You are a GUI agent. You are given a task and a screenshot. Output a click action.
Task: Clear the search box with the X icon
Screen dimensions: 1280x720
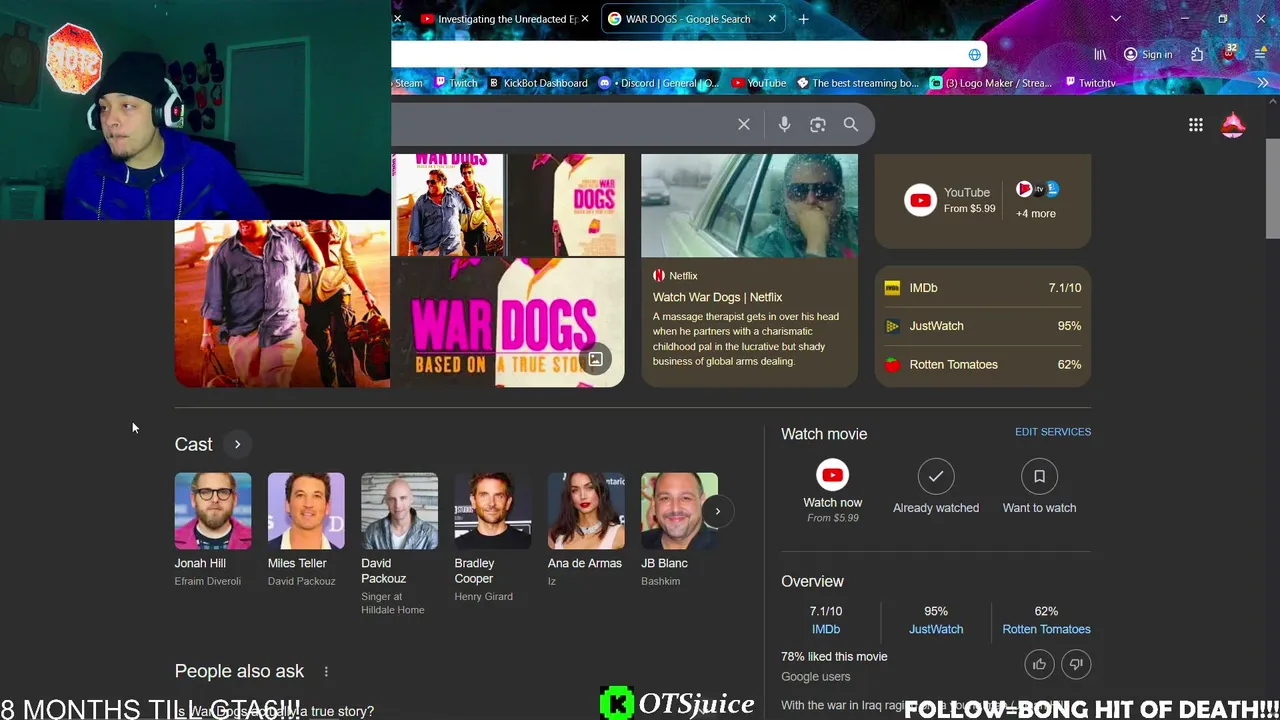tap(744, 125)
